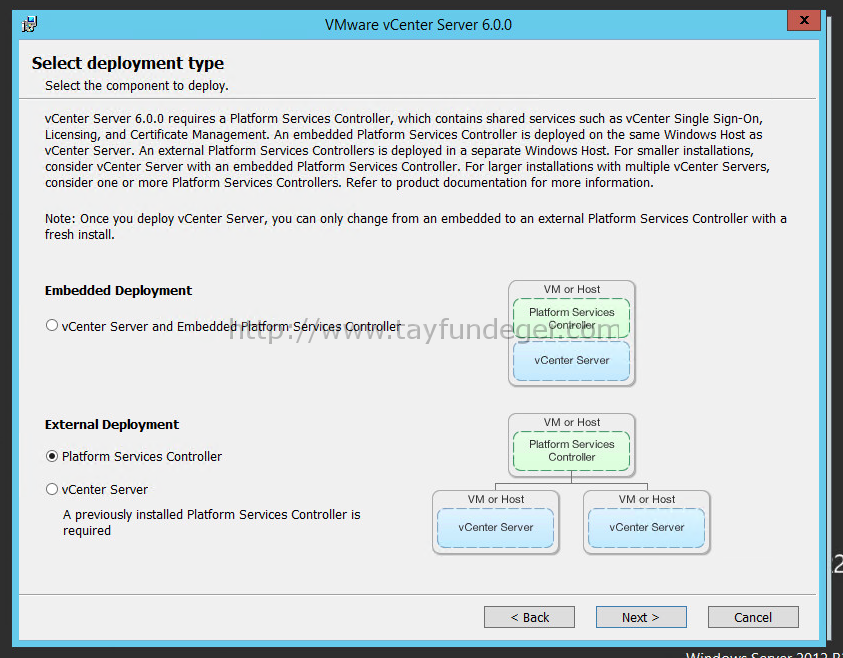
Task: Click the Select deployment type heading
Action: [128, 63]
